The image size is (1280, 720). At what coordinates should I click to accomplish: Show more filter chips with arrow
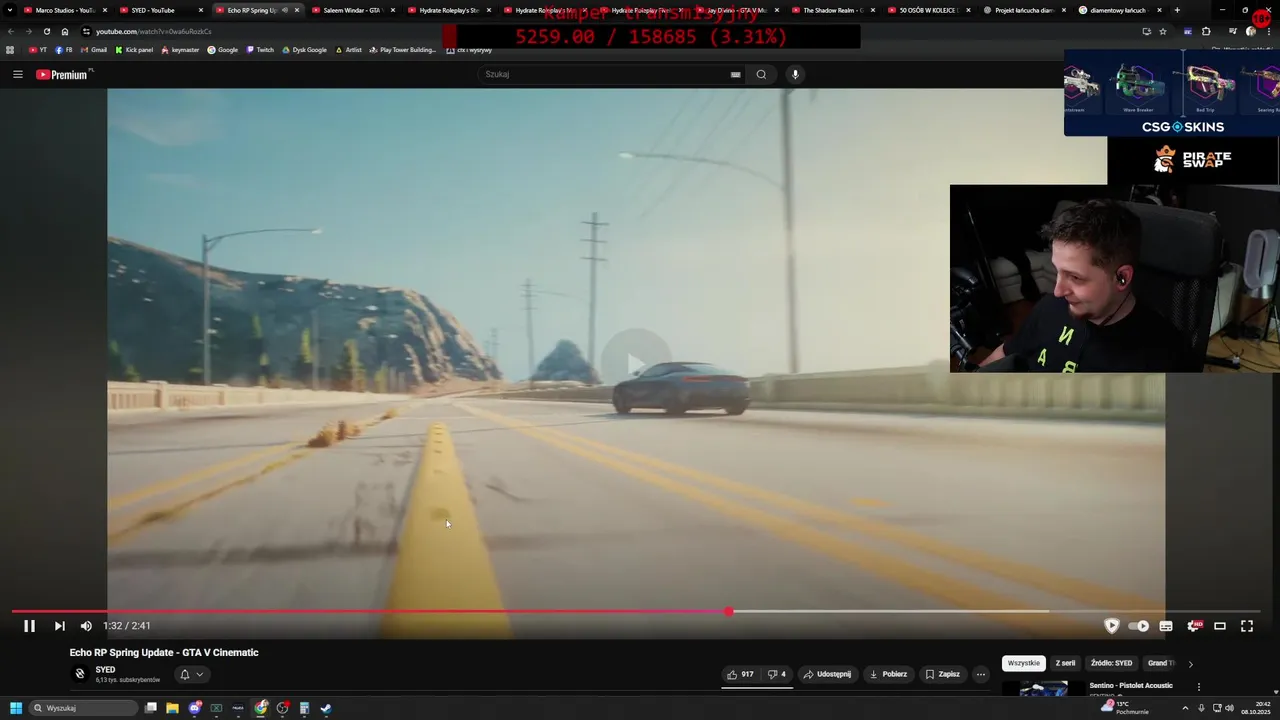(1190, 664)
